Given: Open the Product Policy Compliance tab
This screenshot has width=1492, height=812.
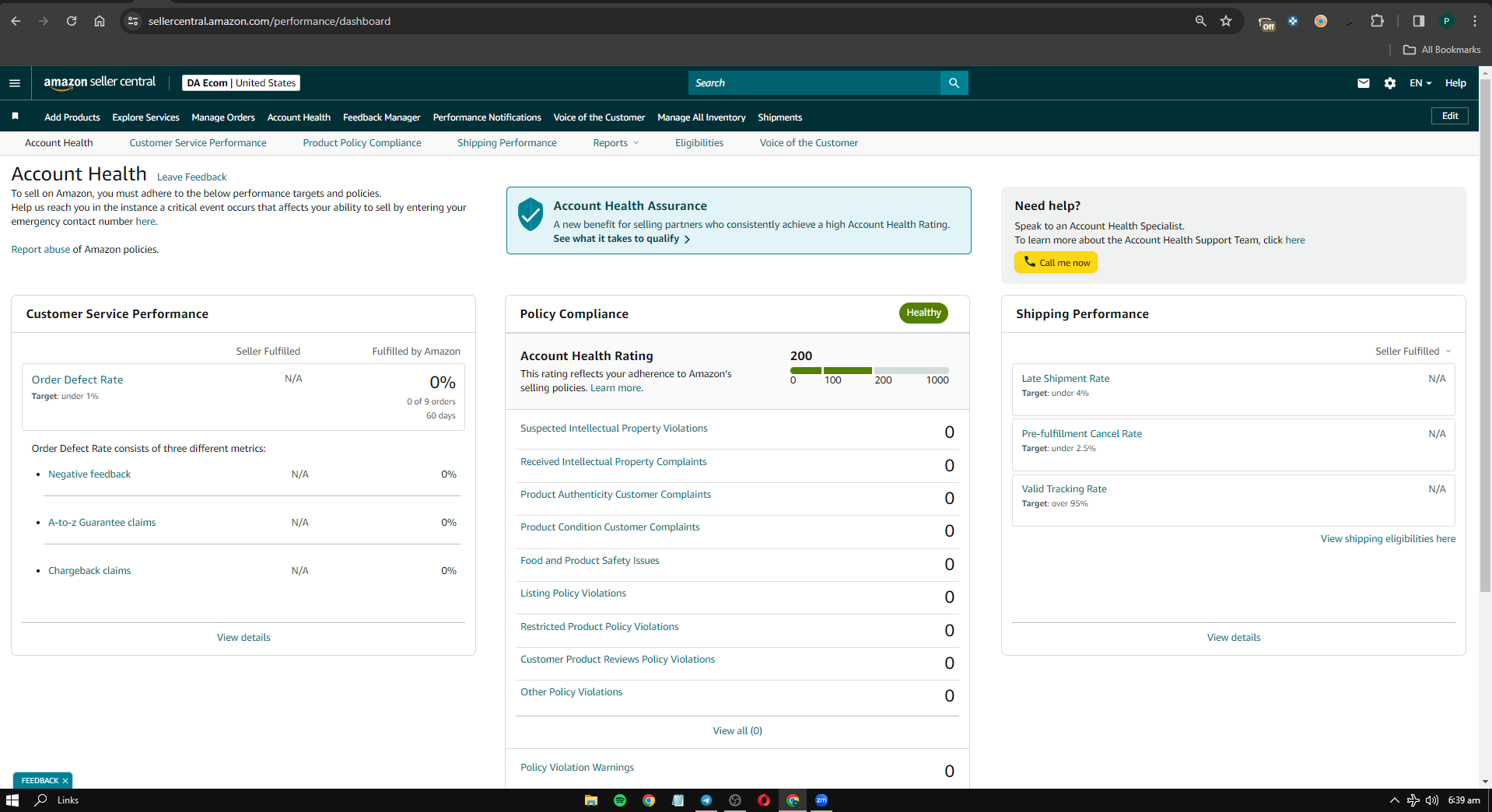Looking at the screenshot, I should [x=362, y=143].
